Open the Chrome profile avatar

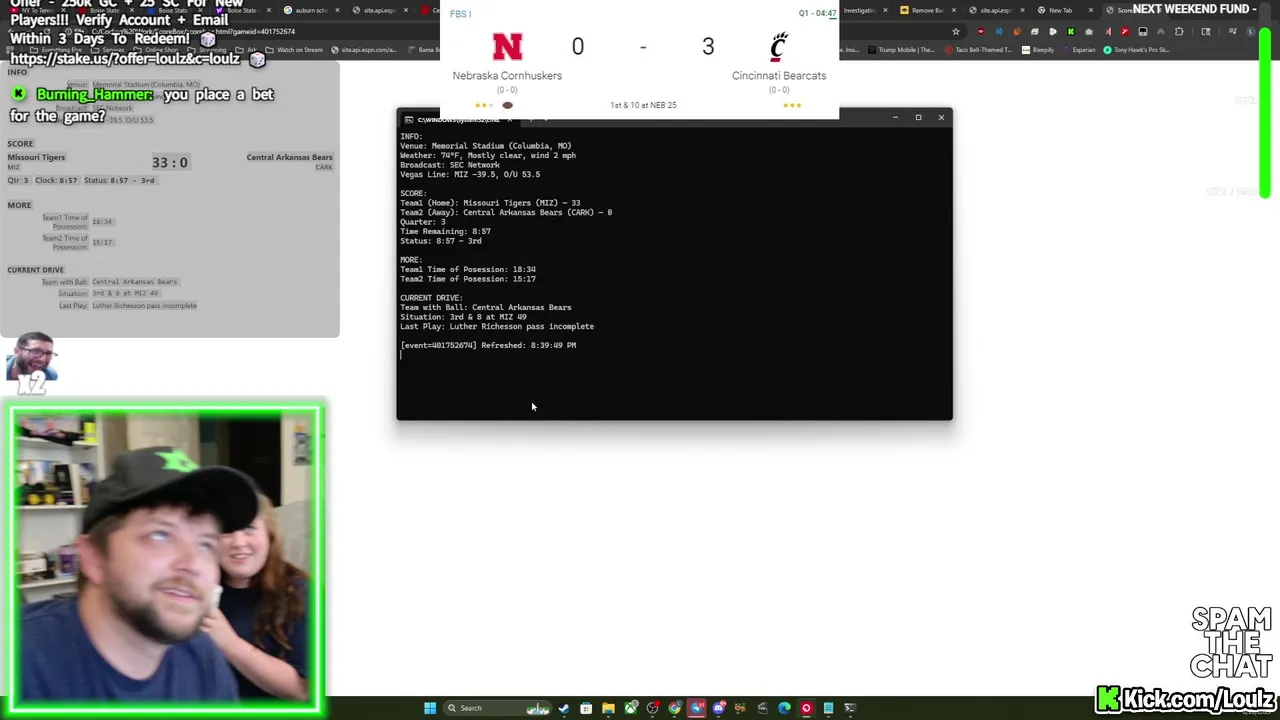[1250, 31]
